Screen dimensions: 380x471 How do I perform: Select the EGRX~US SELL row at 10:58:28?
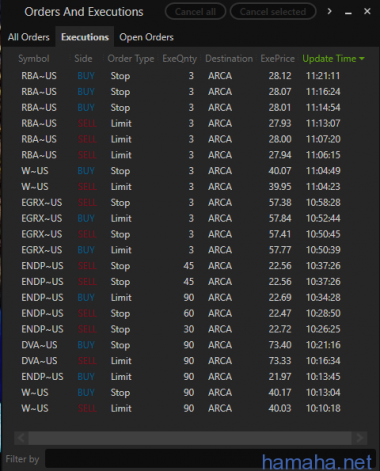[190, 202]
